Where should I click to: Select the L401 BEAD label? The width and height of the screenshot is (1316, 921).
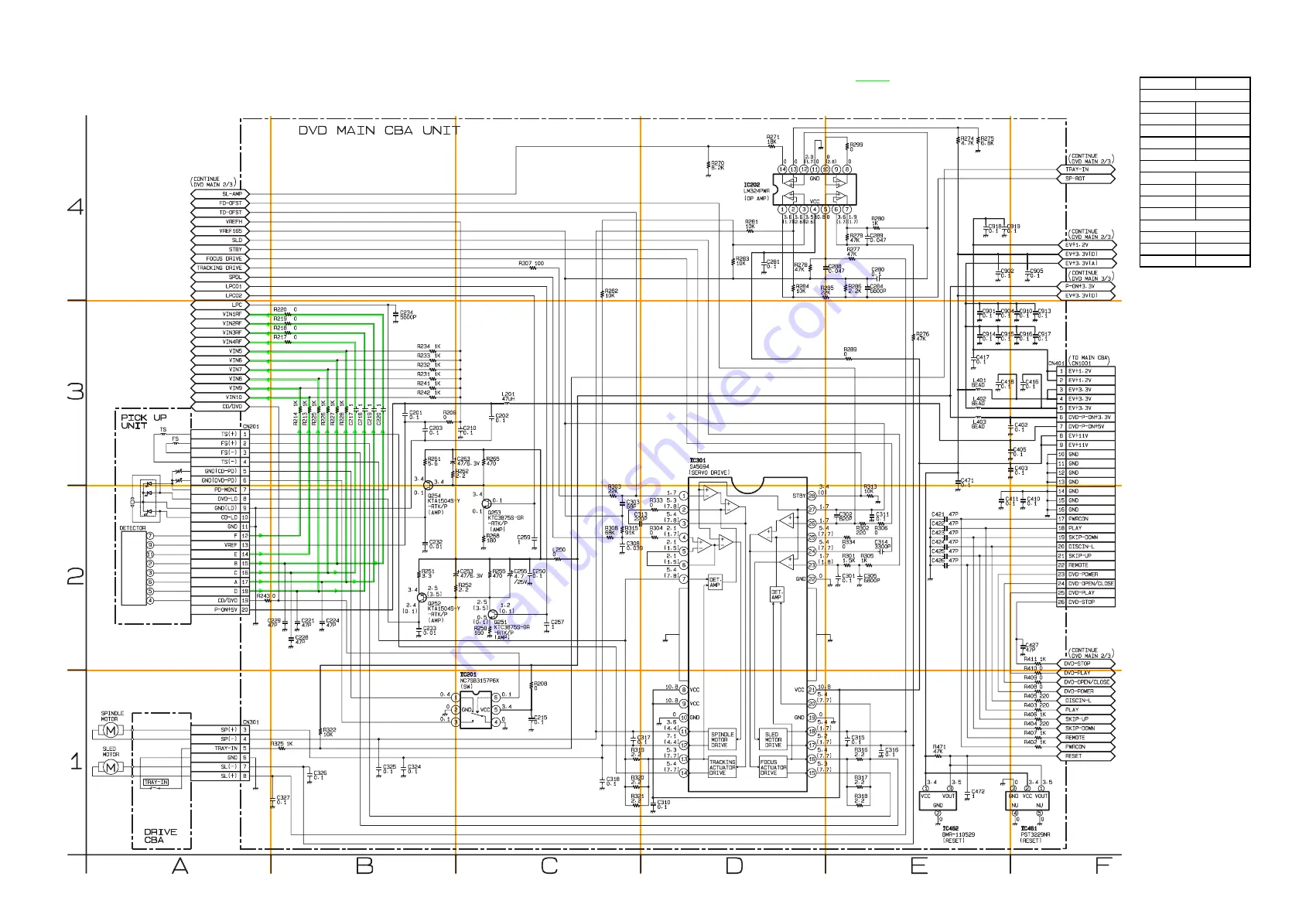pos(979,383)
